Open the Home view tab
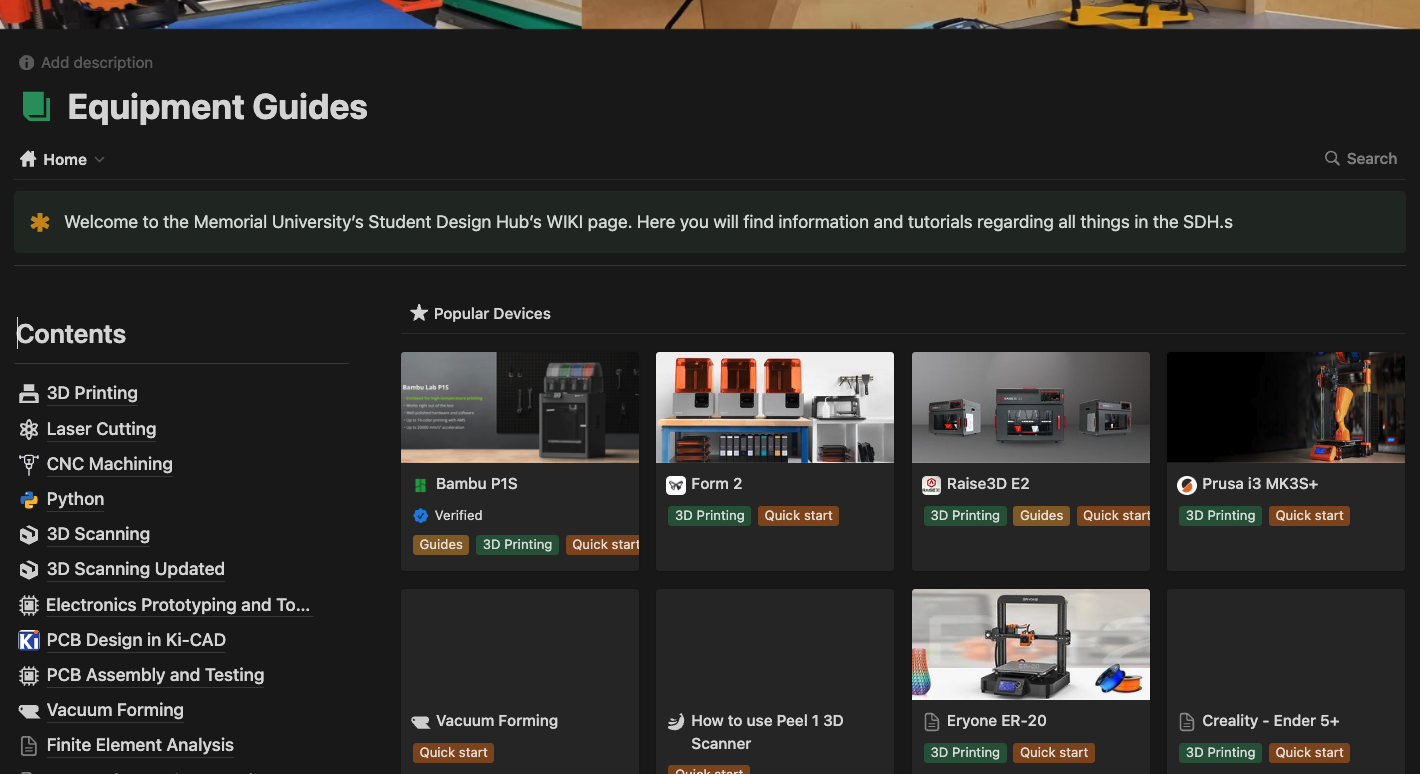The width and height of the screenshot is (1420, 774). click(62, 159)
